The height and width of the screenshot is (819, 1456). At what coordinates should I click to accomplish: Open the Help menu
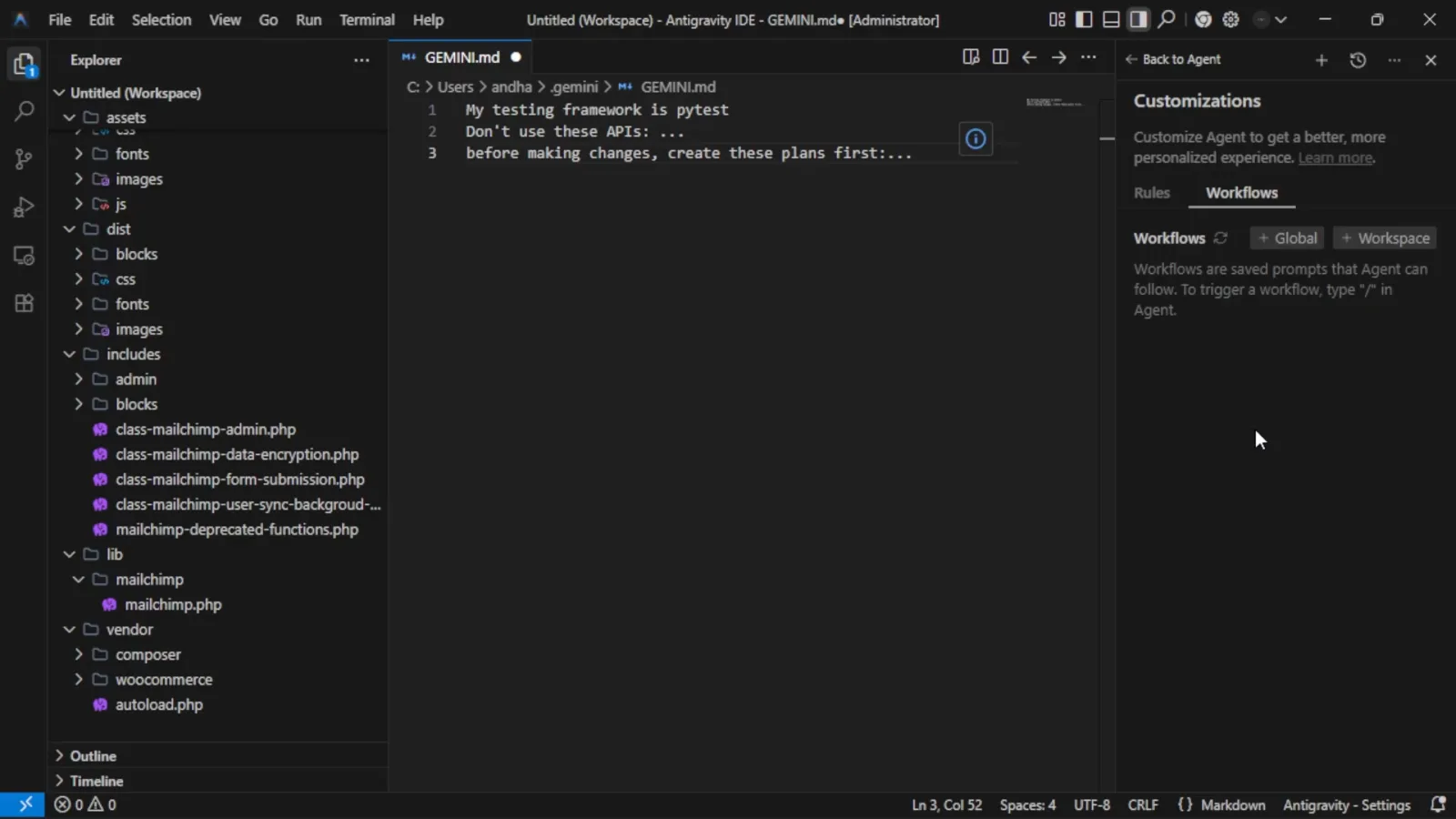pyautogui.click(x=428, y=19)
